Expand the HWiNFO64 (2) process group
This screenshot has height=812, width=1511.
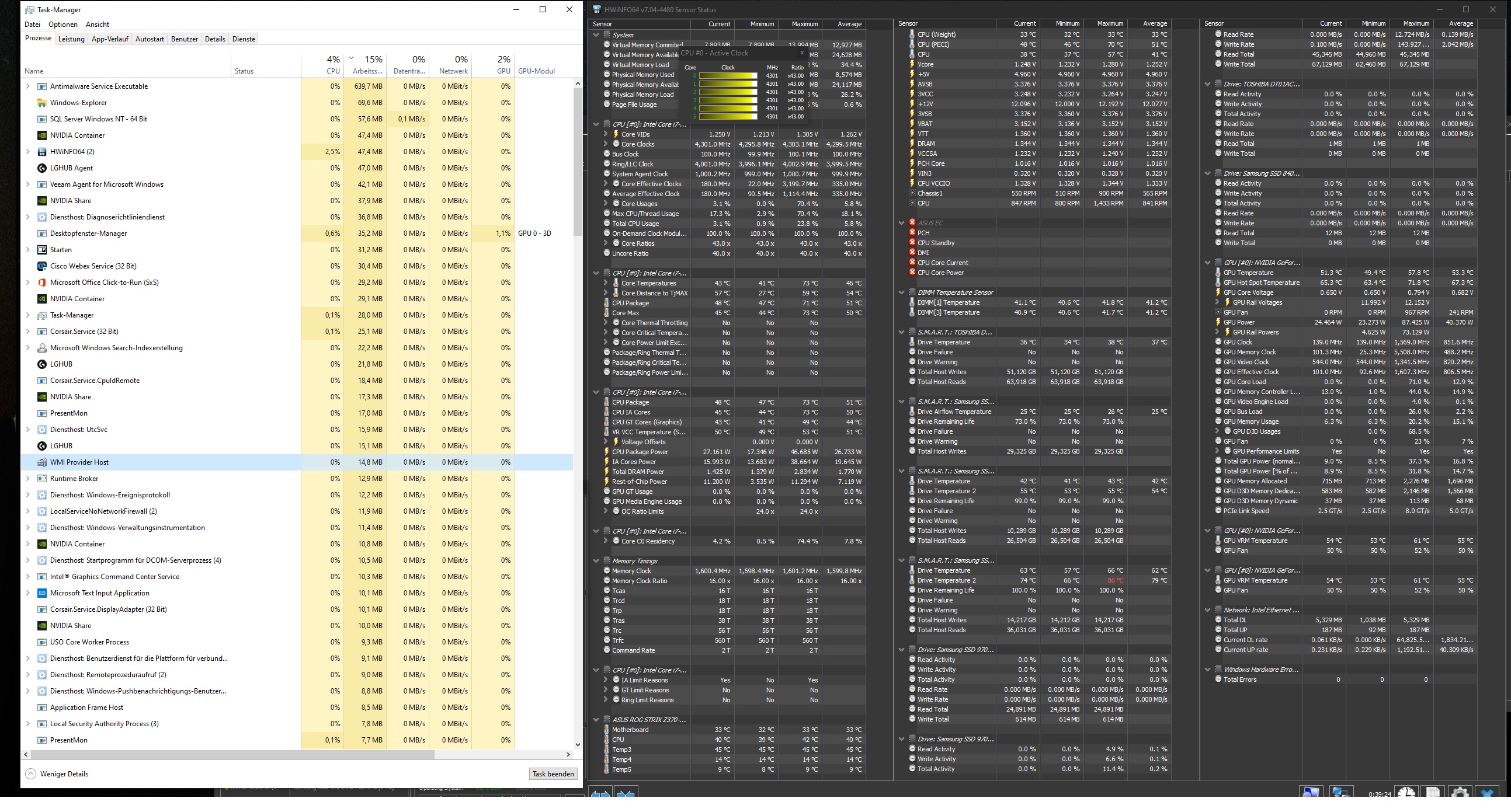coord(27,152)
